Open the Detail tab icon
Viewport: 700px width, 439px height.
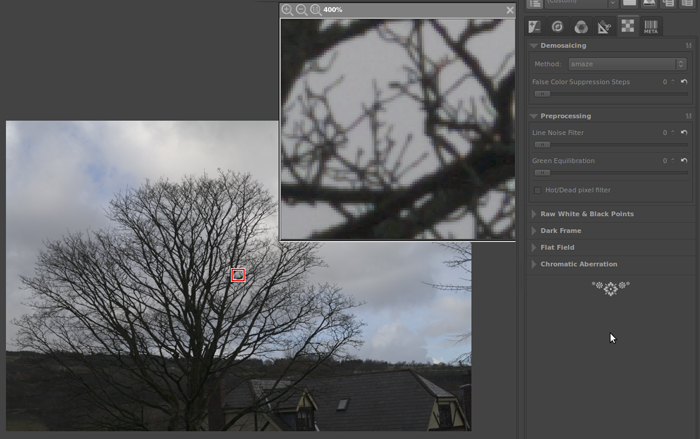click(558, 27)
